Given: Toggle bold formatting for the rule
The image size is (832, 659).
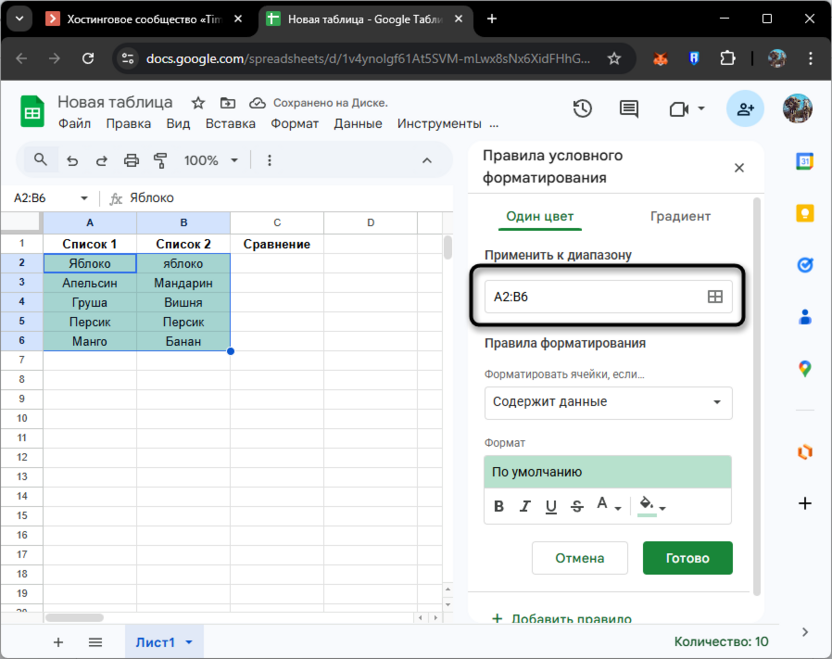Looking at the screenshot, I should tap(499, 506).
